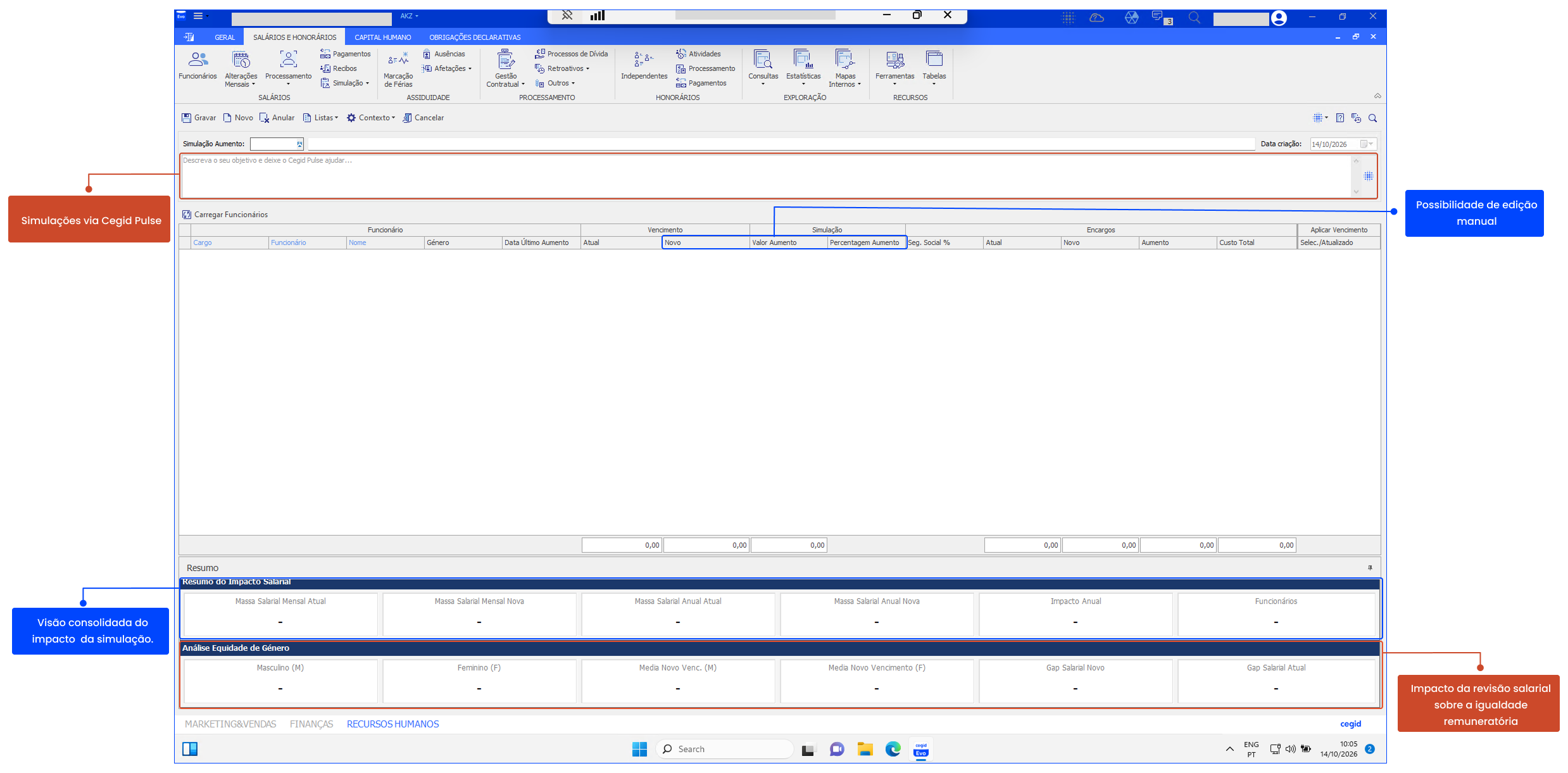Open Mapas Internos icon
This screenshot has width=1568, height=773.
point(844,69)
